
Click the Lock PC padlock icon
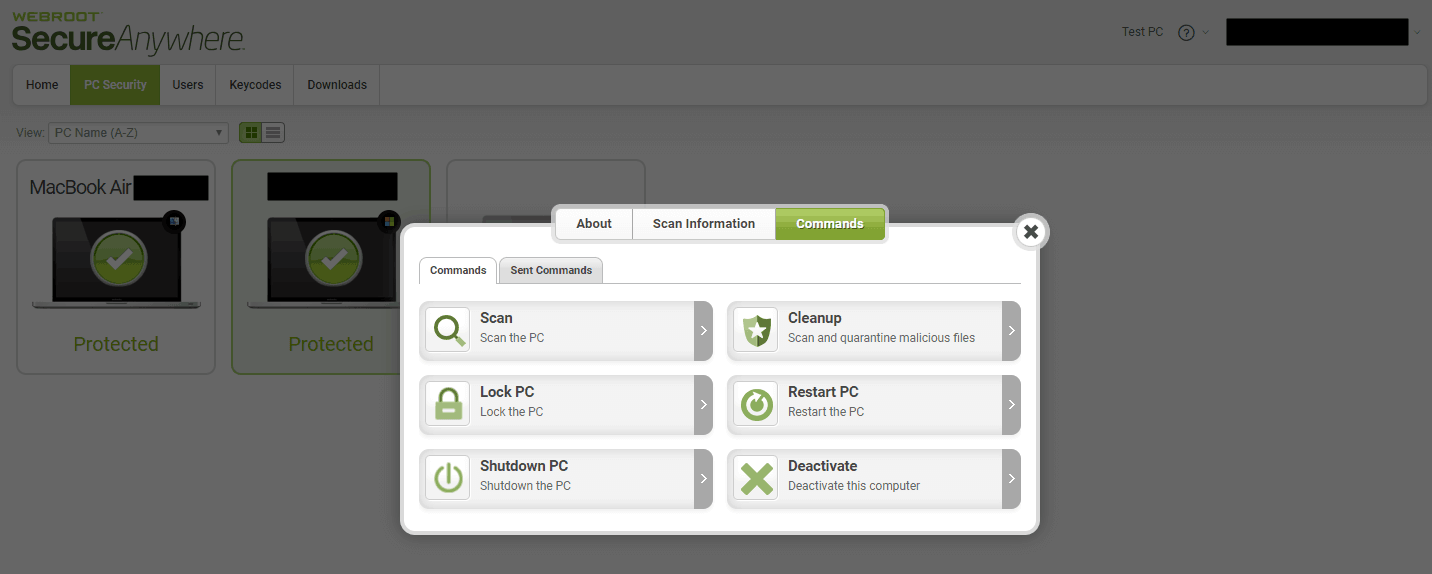[447, 404]
